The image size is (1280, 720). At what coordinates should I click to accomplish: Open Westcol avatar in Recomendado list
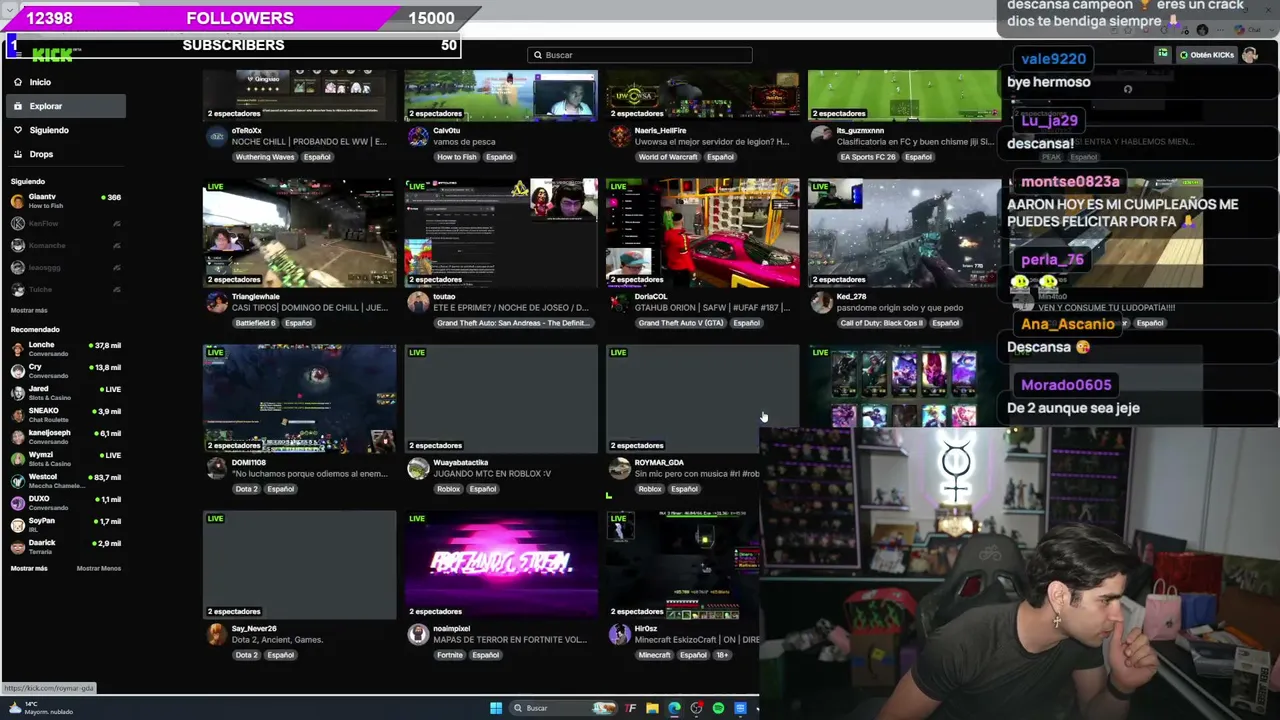click(x=17, y=481)
